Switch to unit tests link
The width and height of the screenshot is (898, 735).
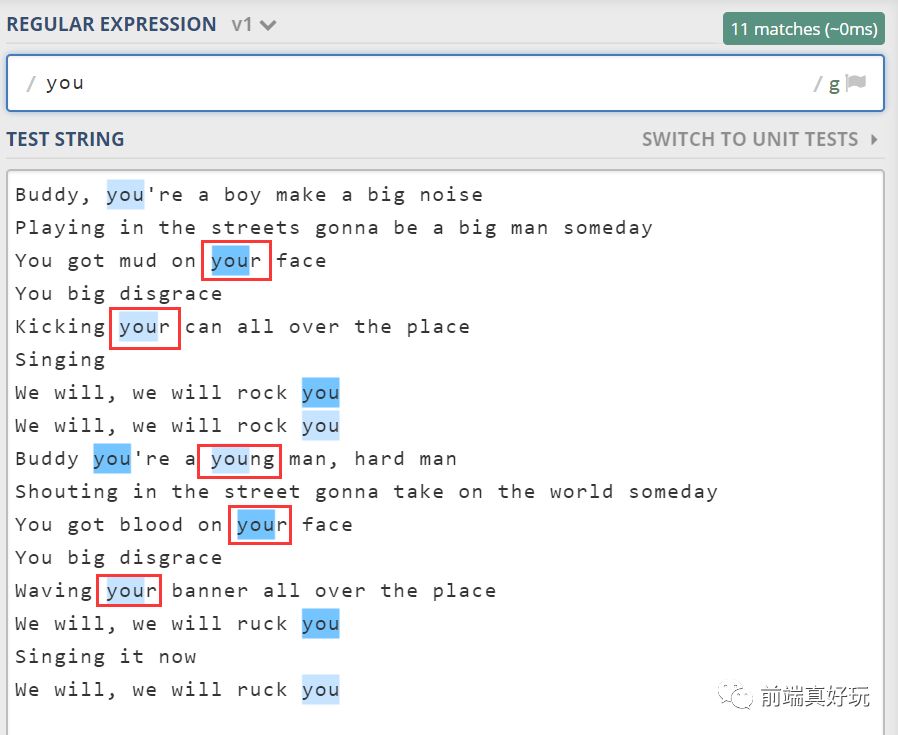750,139
